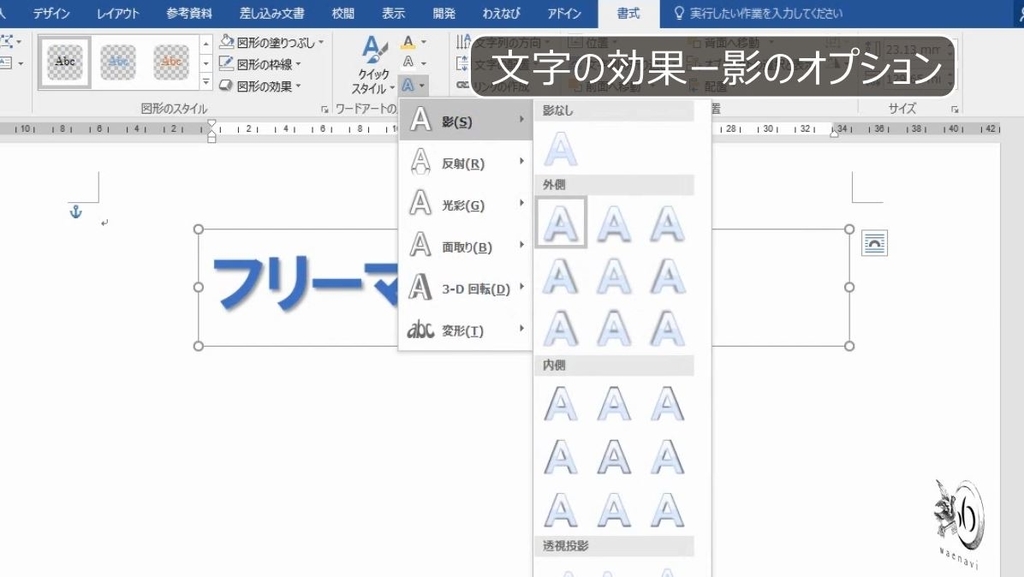This screenshot has height=577, width=1024.
Task: Choose outer shadow preset, middle row left
Action: [x=561, y=275]
